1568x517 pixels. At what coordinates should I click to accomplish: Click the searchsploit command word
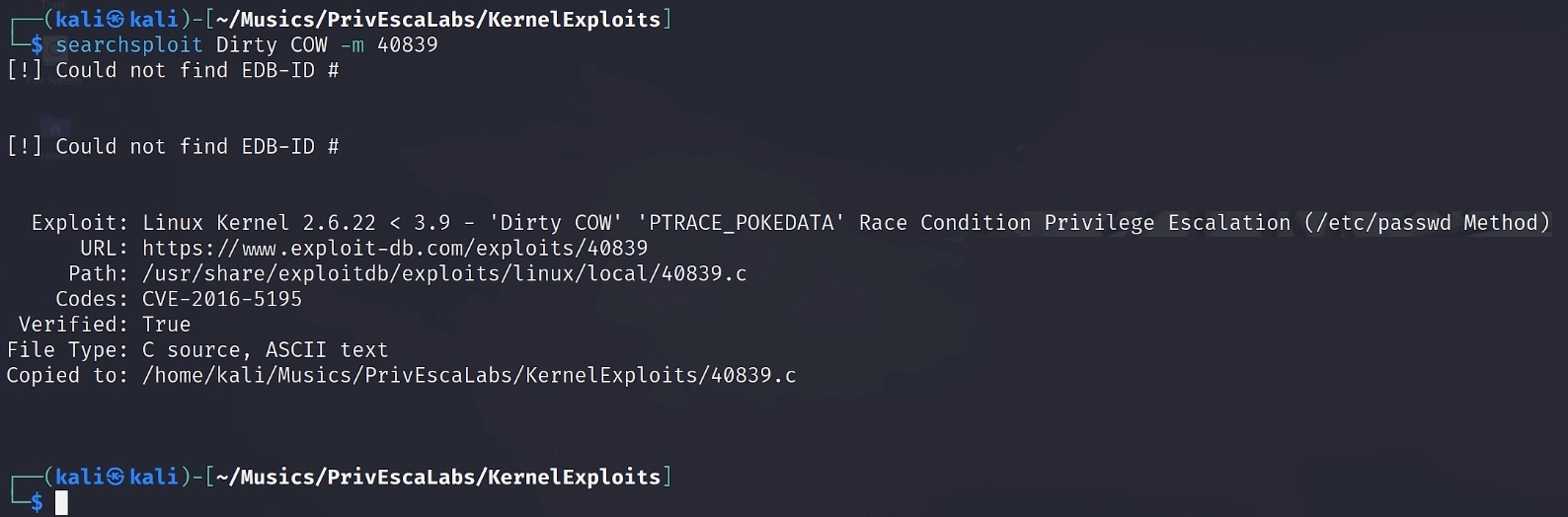[x=128, y=44]
